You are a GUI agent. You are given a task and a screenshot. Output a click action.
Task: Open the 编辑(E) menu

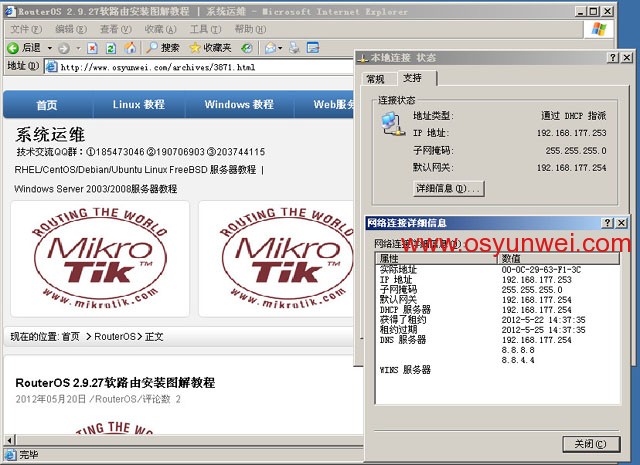click(x=71, y=29)
